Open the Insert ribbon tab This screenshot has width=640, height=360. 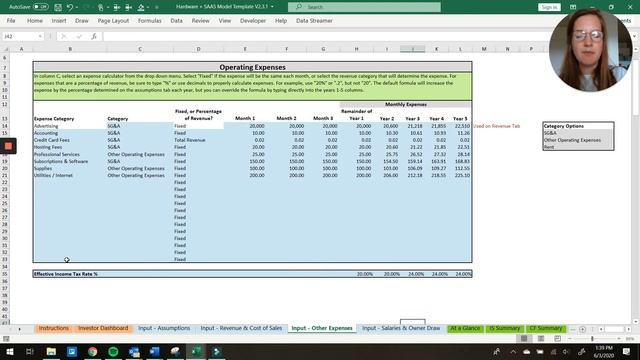coord(59,20)
